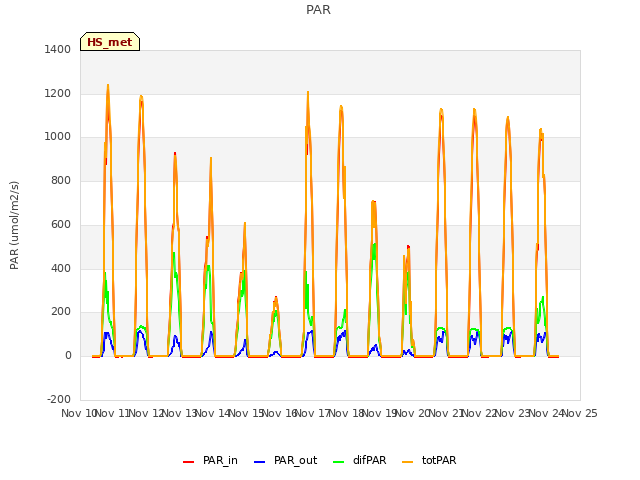Click the orange totPAR legend swatch
This screenshot has width=640, height=480.
(408, 462)
